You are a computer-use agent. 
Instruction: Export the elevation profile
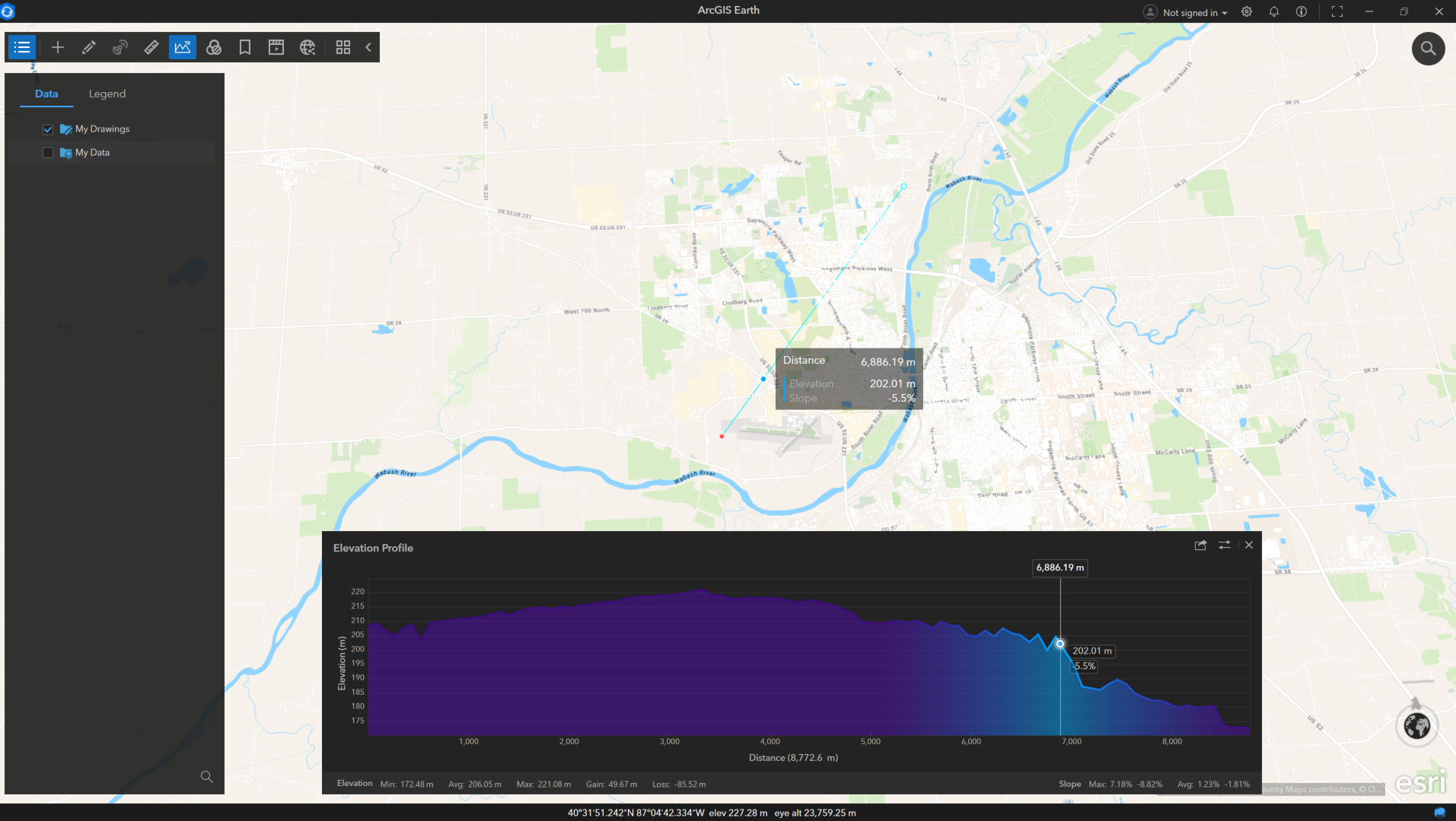click(1200, 546)
